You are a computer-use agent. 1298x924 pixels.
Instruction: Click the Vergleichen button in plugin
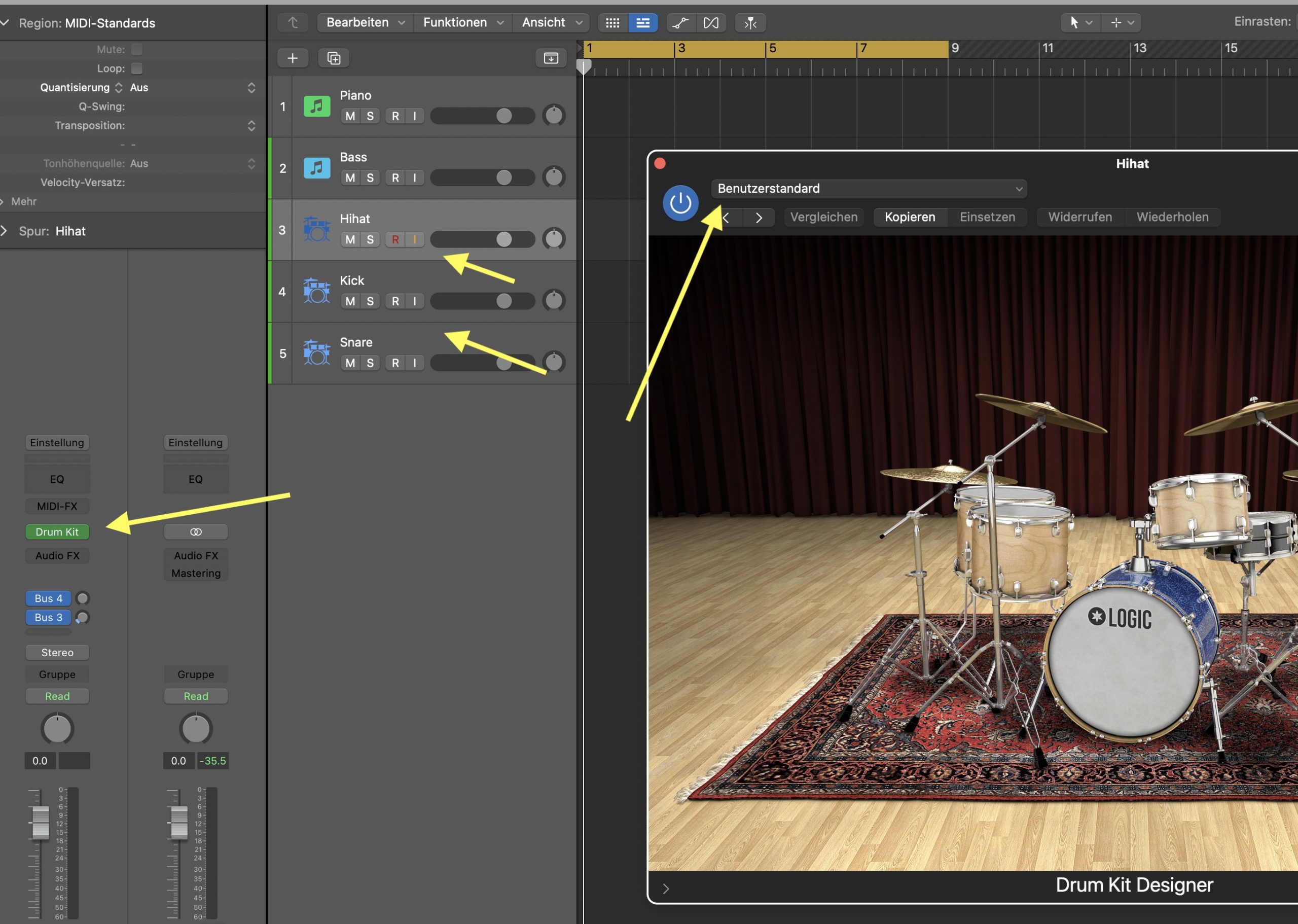[x=823, y=218]
